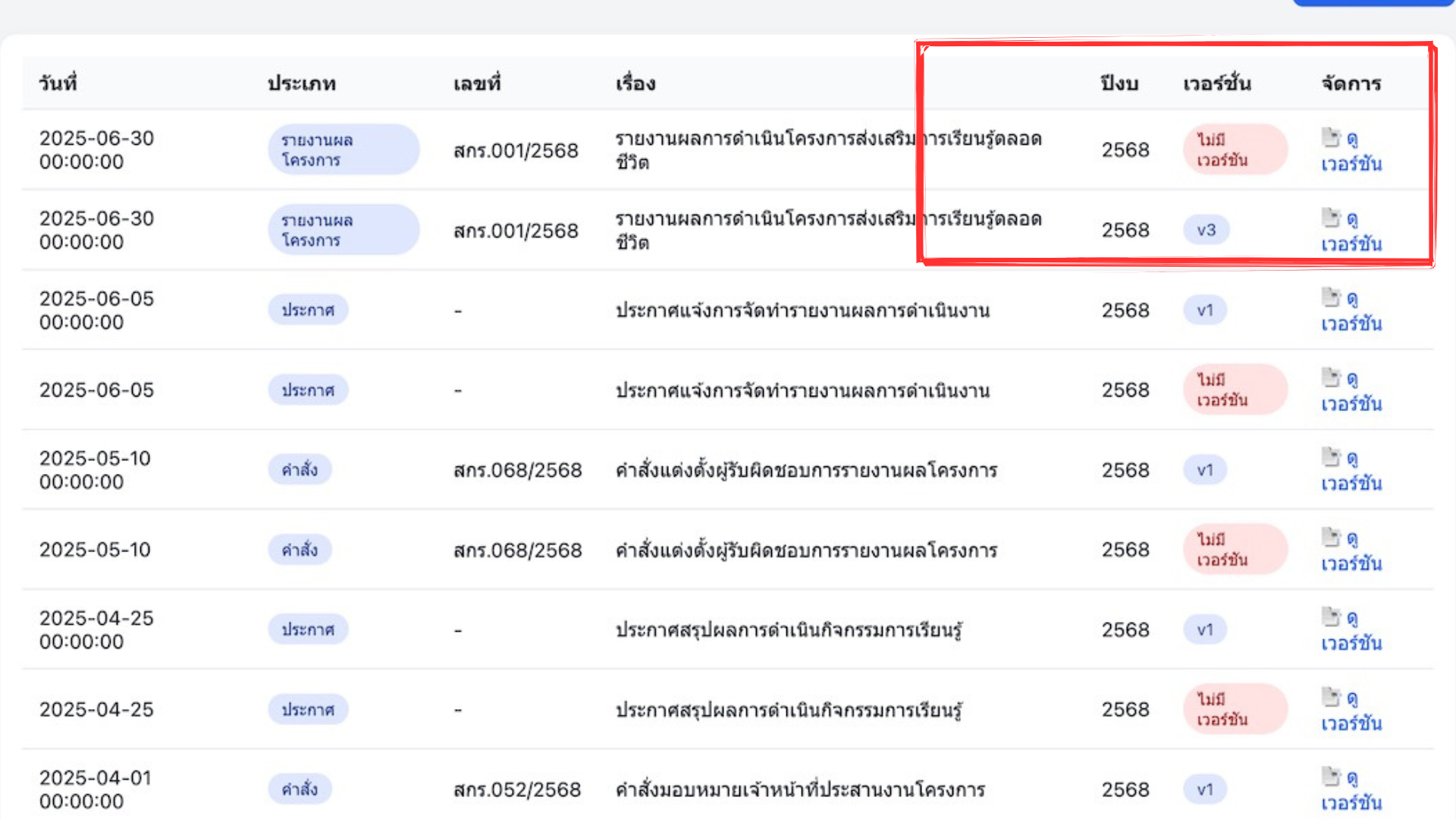Image resolution: width=1456 pixels, height=819 pixels.
Task: Click document icon in first สกร.001/2568 row
Action: [x=1331, y=137]
